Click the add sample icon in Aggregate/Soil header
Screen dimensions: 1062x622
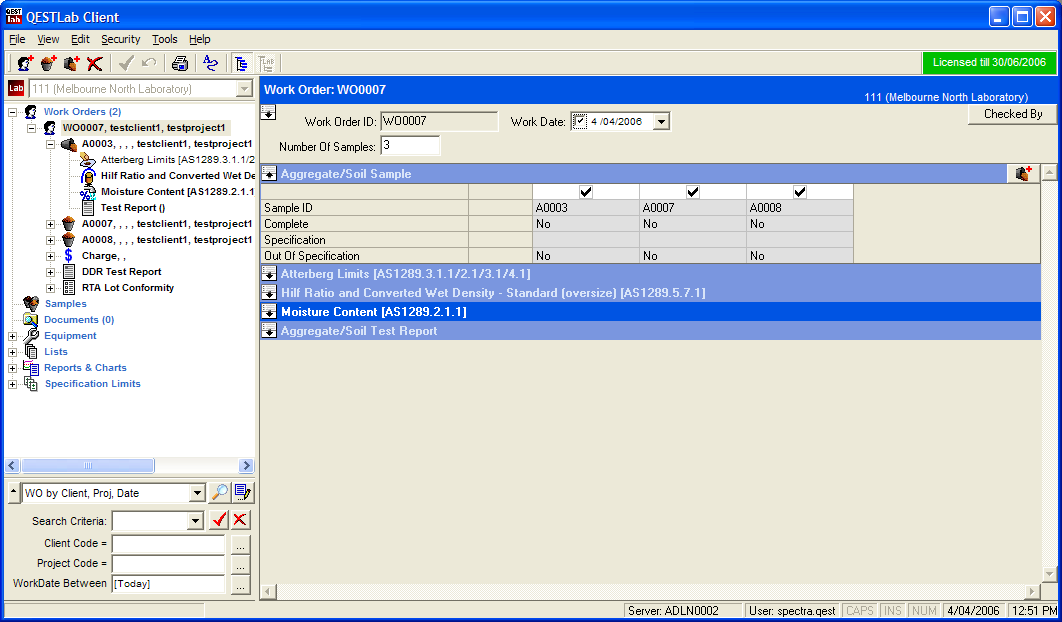point(1023,174)
